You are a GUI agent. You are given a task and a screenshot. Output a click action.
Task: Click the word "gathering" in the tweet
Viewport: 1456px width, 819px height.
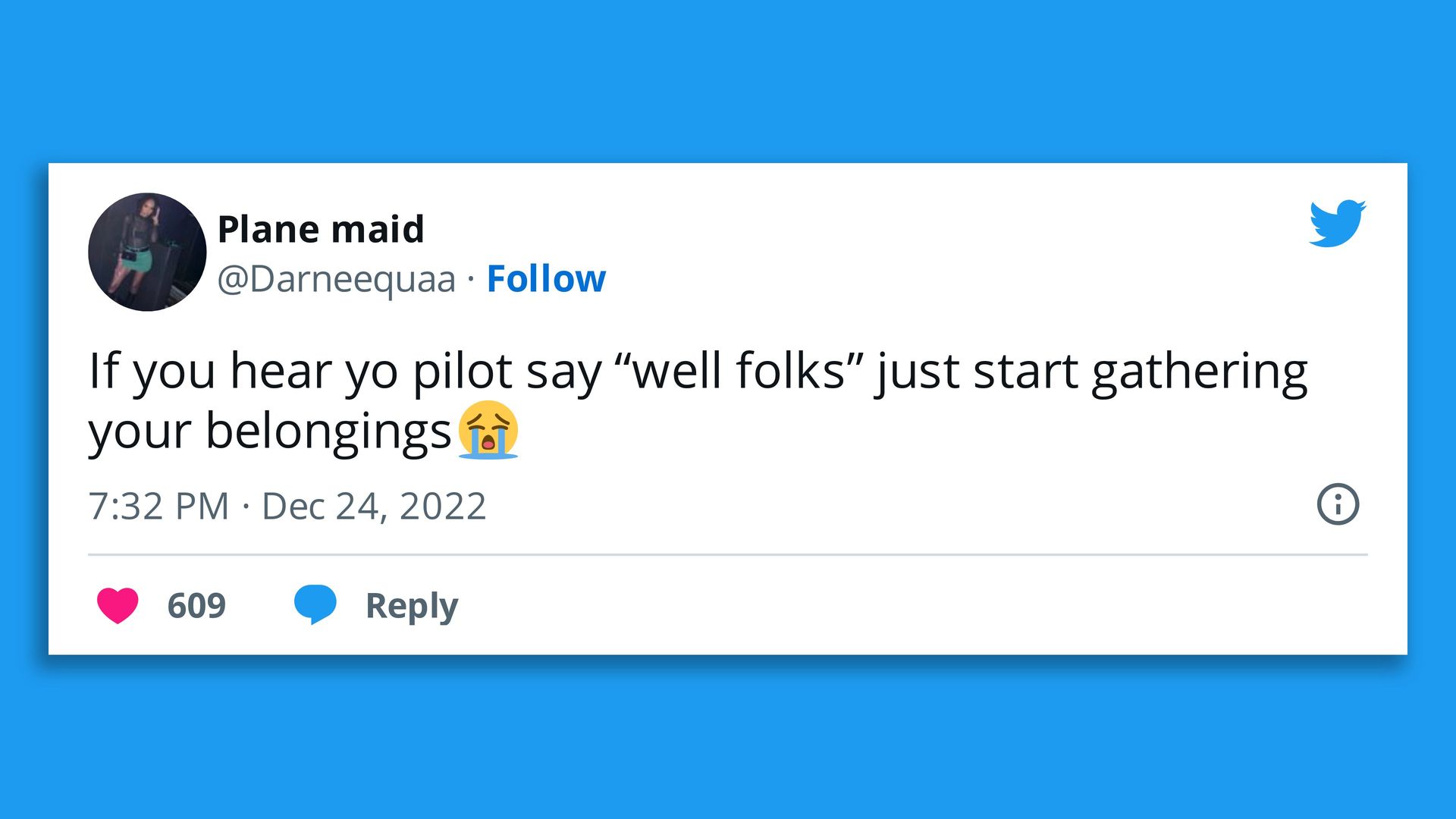click(x=1200, y=372)
